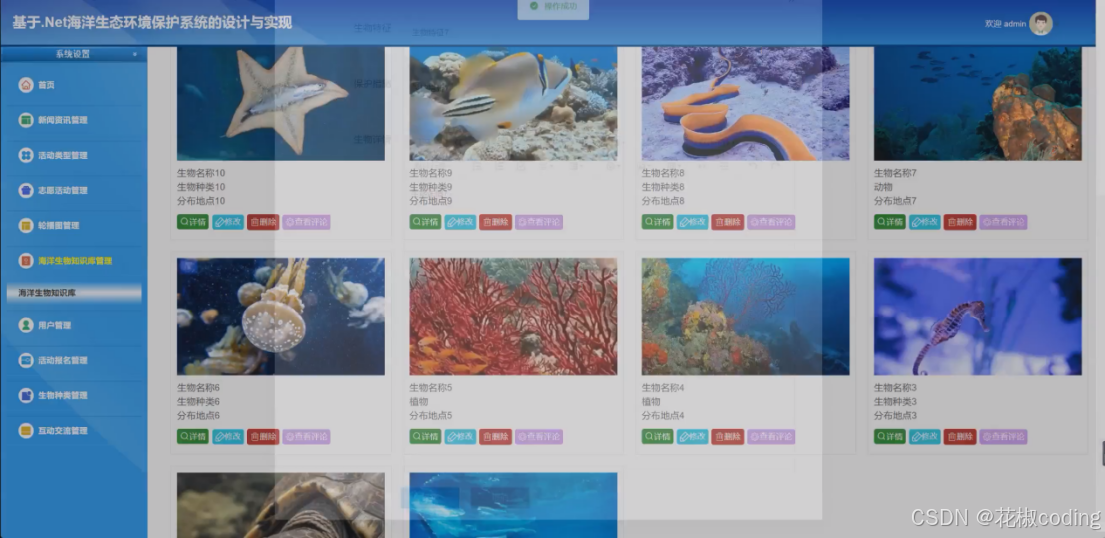Click the 新闻资讯管理 sidebar icon
The image size is (1105, 538).
pos(26,120)
